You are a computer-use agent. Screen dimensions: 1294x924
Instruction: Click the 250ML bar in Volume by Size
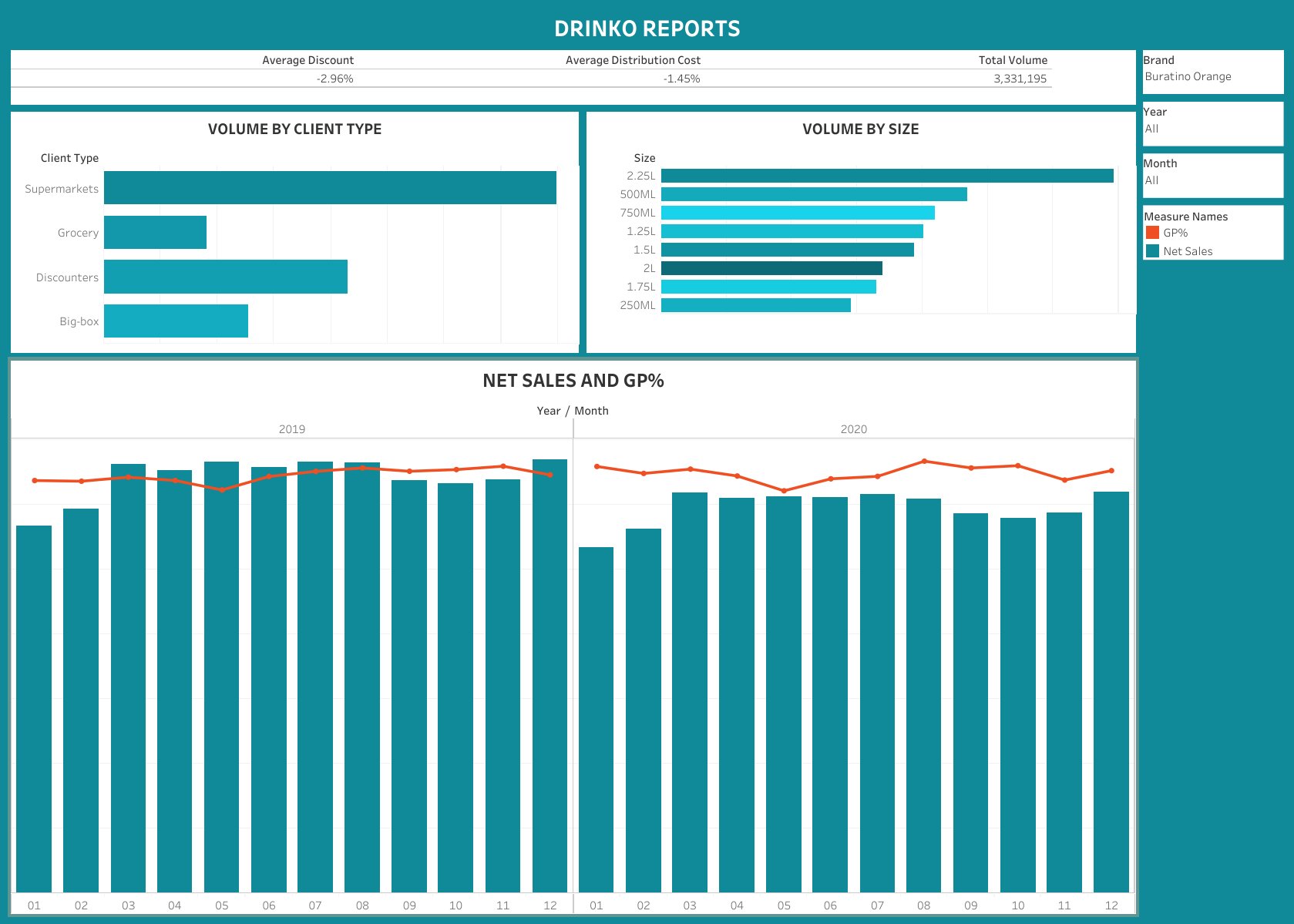coord(755,304)
